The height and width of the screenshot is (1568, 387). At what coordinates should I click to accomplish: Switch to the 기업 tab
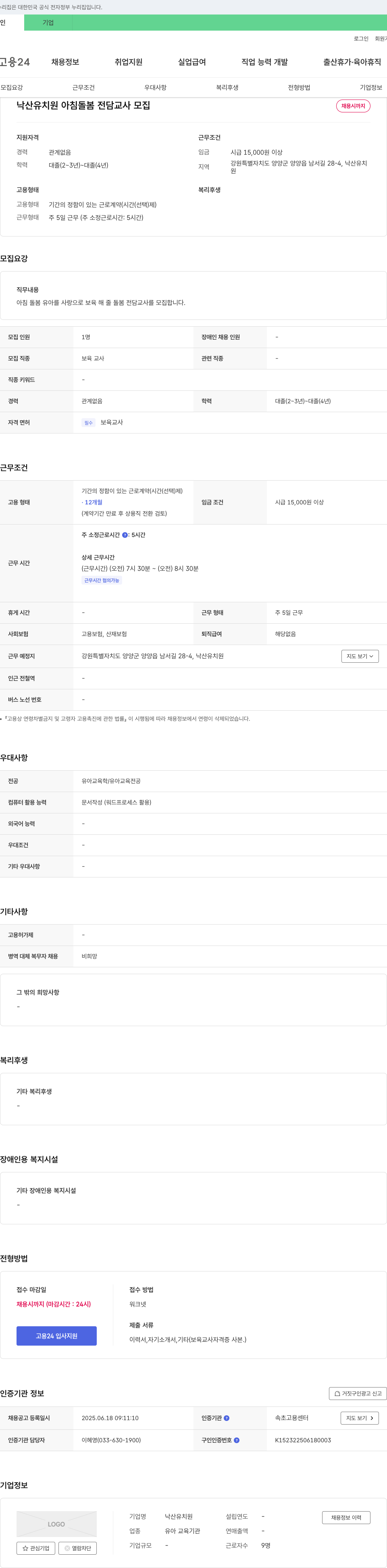pos(48,23)
